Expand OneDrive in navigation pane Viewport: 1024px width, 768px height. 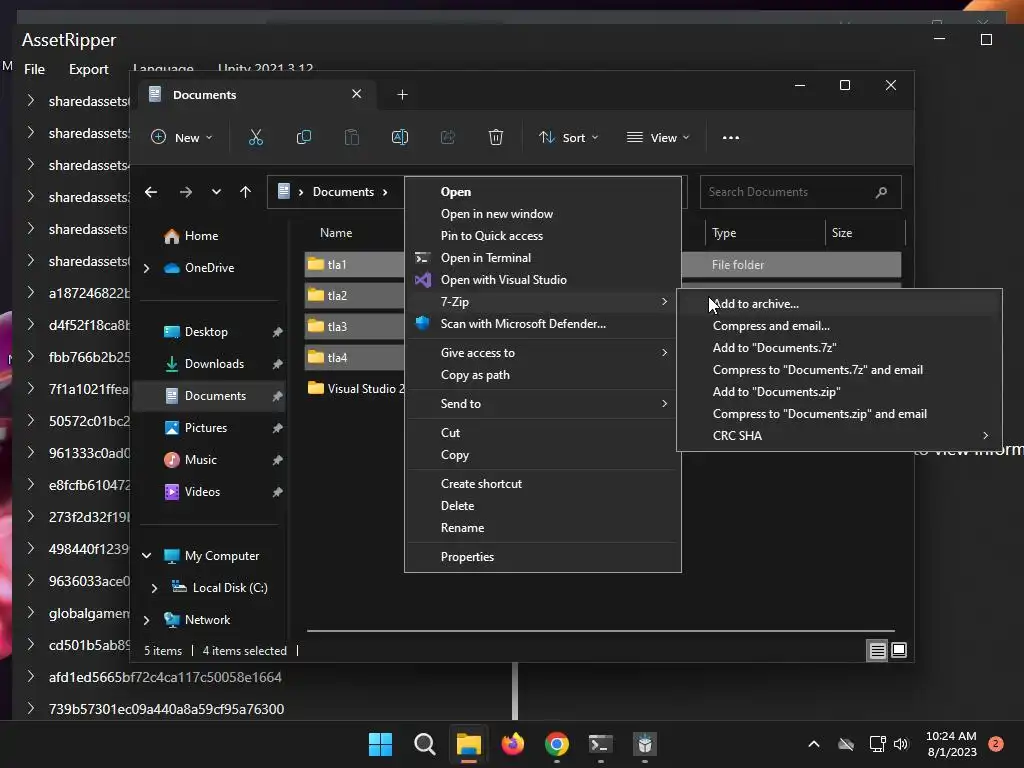coord(146,268)
